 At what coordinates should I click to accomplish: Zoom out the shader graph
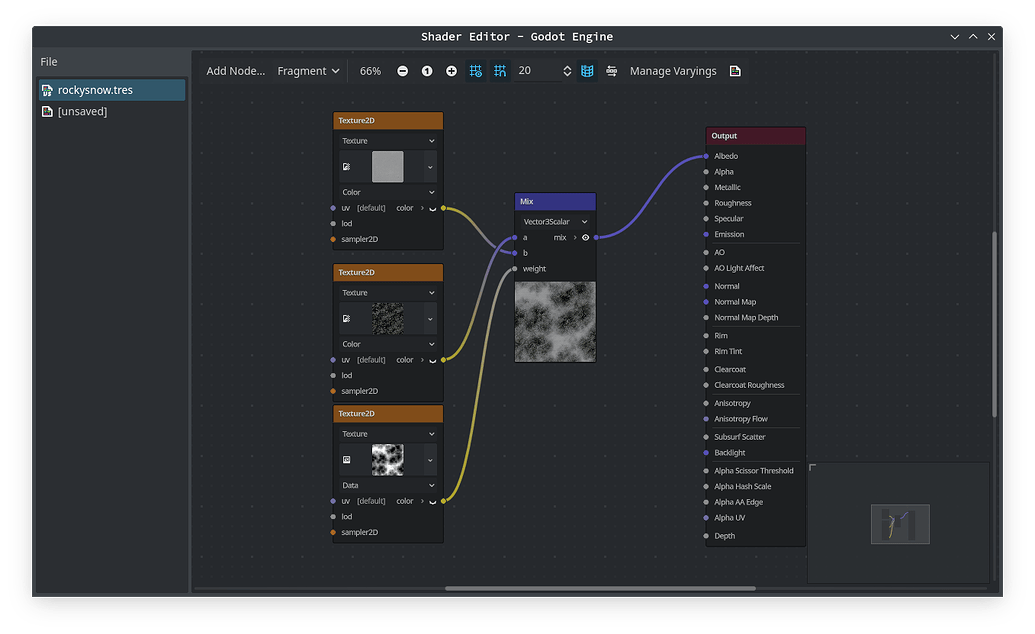point(402,71)
